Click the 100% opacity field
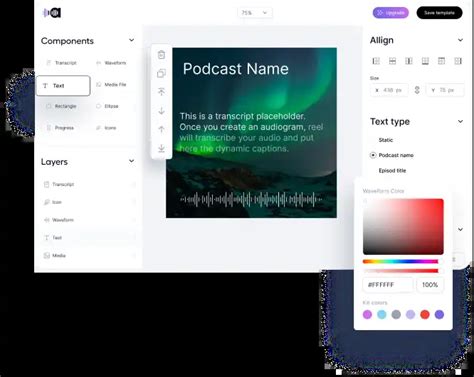Image resolution: width=474 pixels, height=377 pixels. (430, 285)
